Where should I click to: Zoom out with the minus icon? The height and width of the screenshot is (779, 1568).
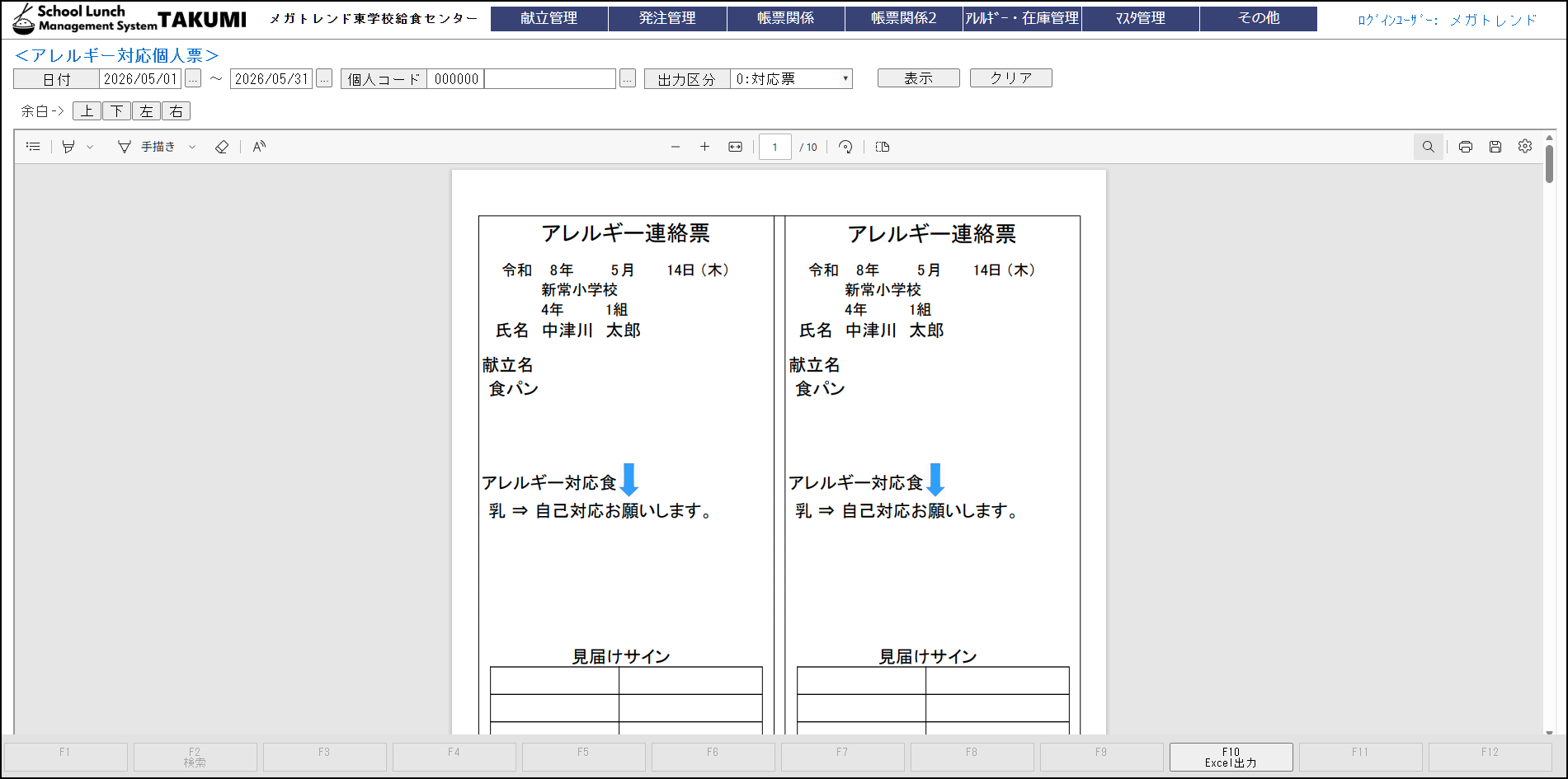tap(676, 147)
